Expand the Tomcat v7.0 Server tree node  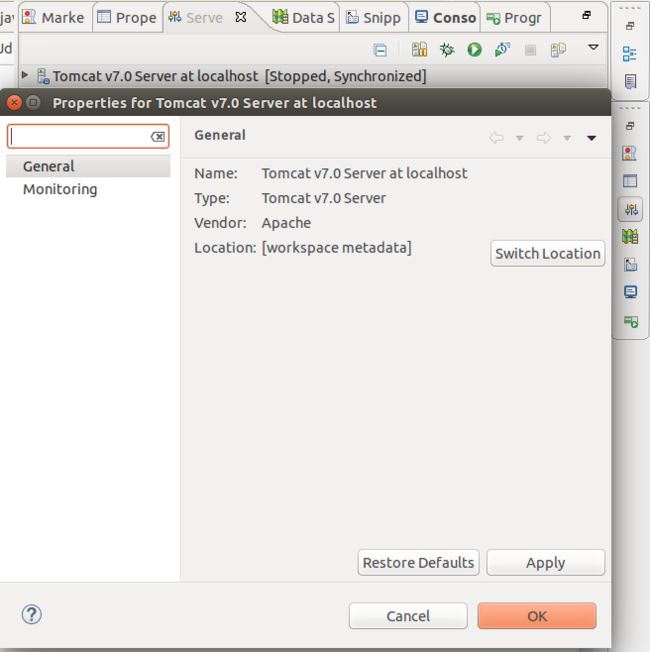tap(25, 76)
